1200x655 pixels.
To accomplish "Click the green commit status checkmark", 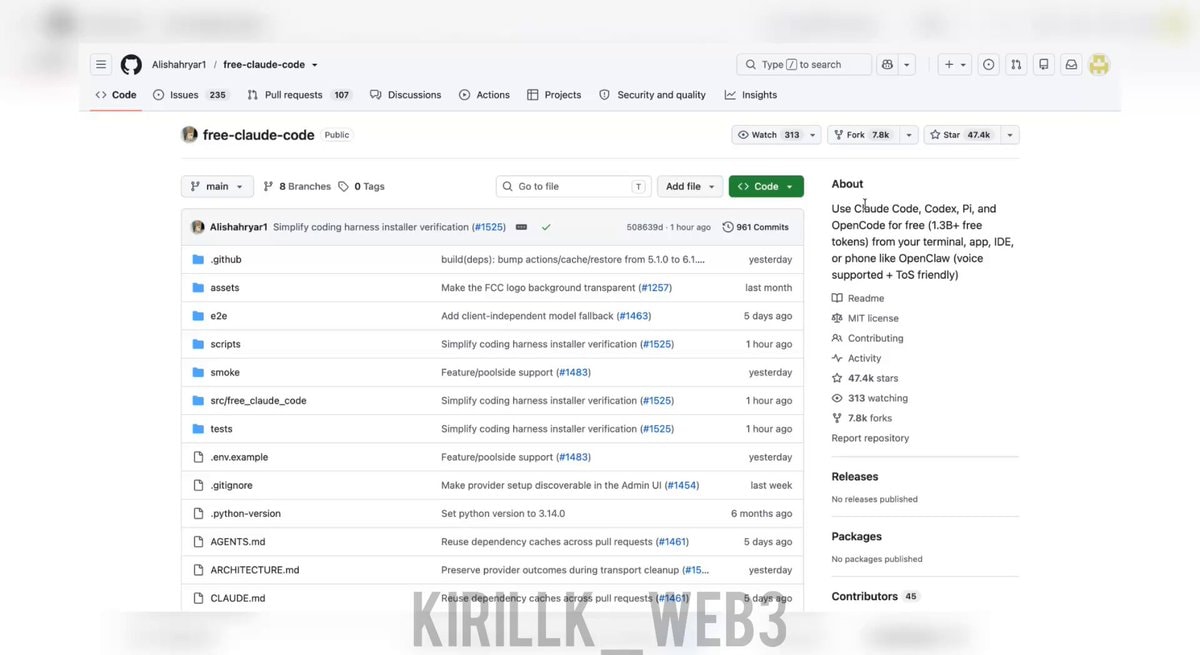I will point(546,227).
